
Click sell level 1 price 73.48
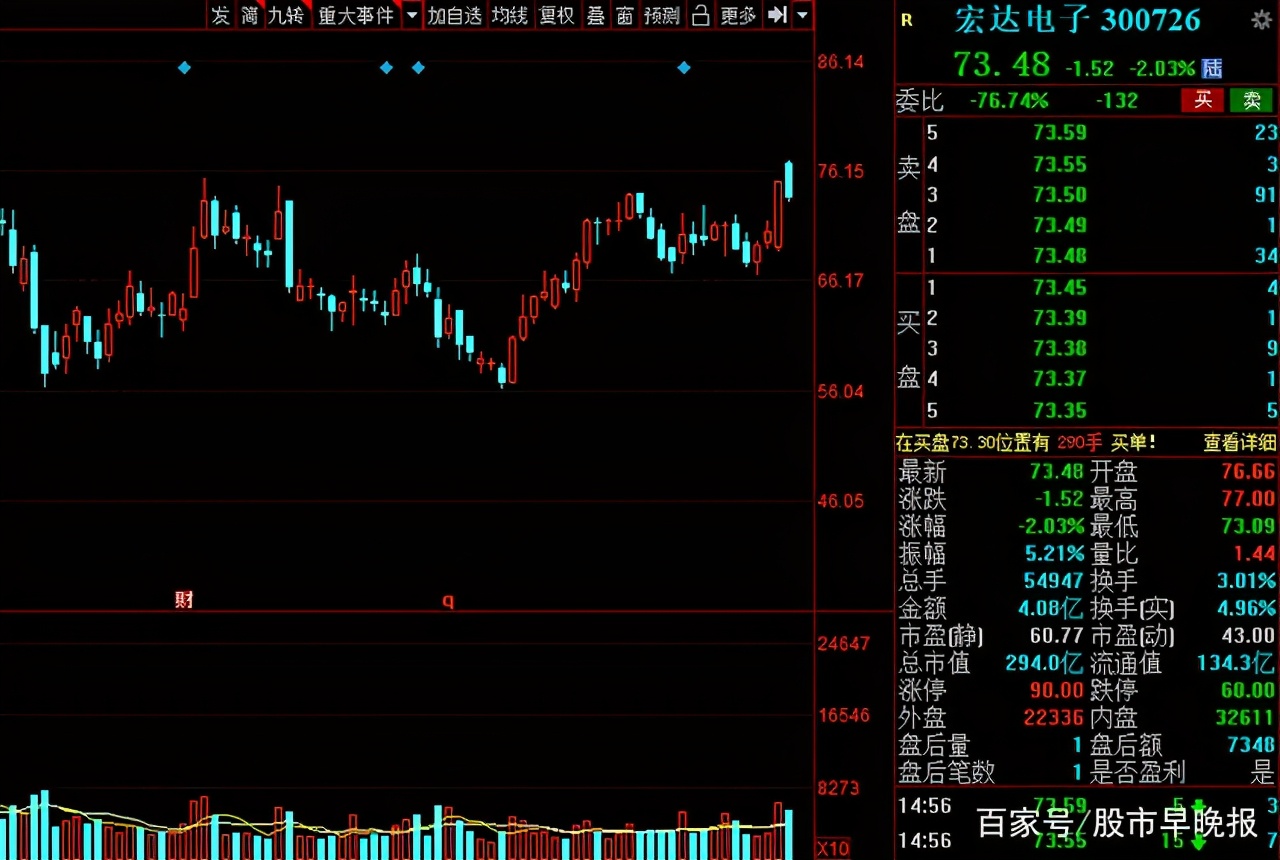pyautogui.click(x=1060, y=256)
